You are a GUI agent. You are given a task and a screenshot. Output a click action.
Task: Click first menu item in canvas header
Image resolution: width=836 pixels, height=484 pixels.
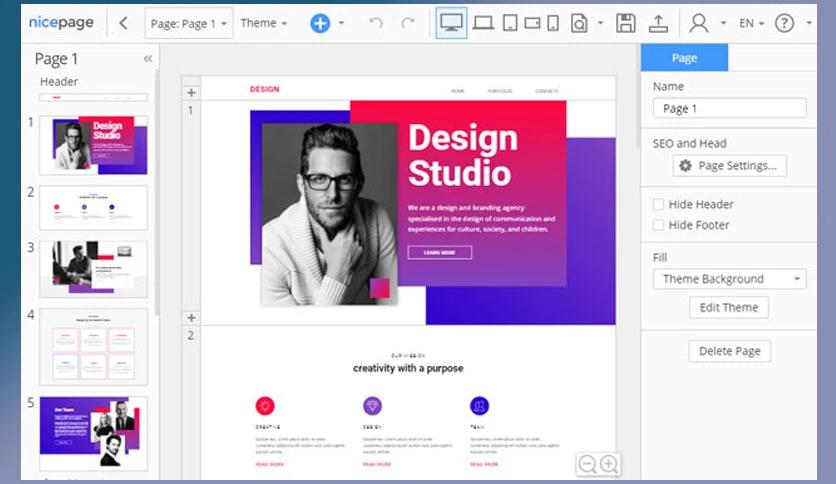tap(457, 91)
